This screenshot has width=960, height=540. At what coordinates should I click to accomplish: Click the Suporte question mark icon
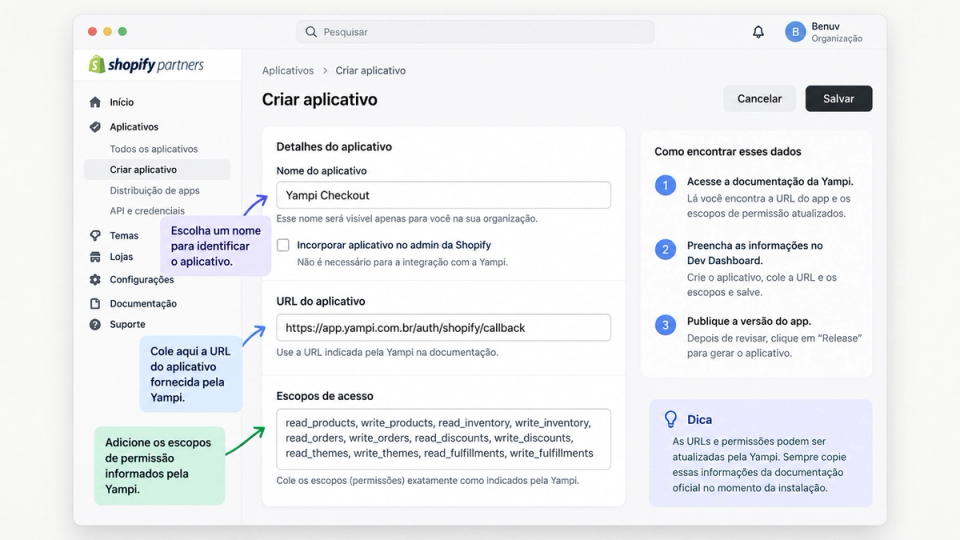tap(95, 324)
